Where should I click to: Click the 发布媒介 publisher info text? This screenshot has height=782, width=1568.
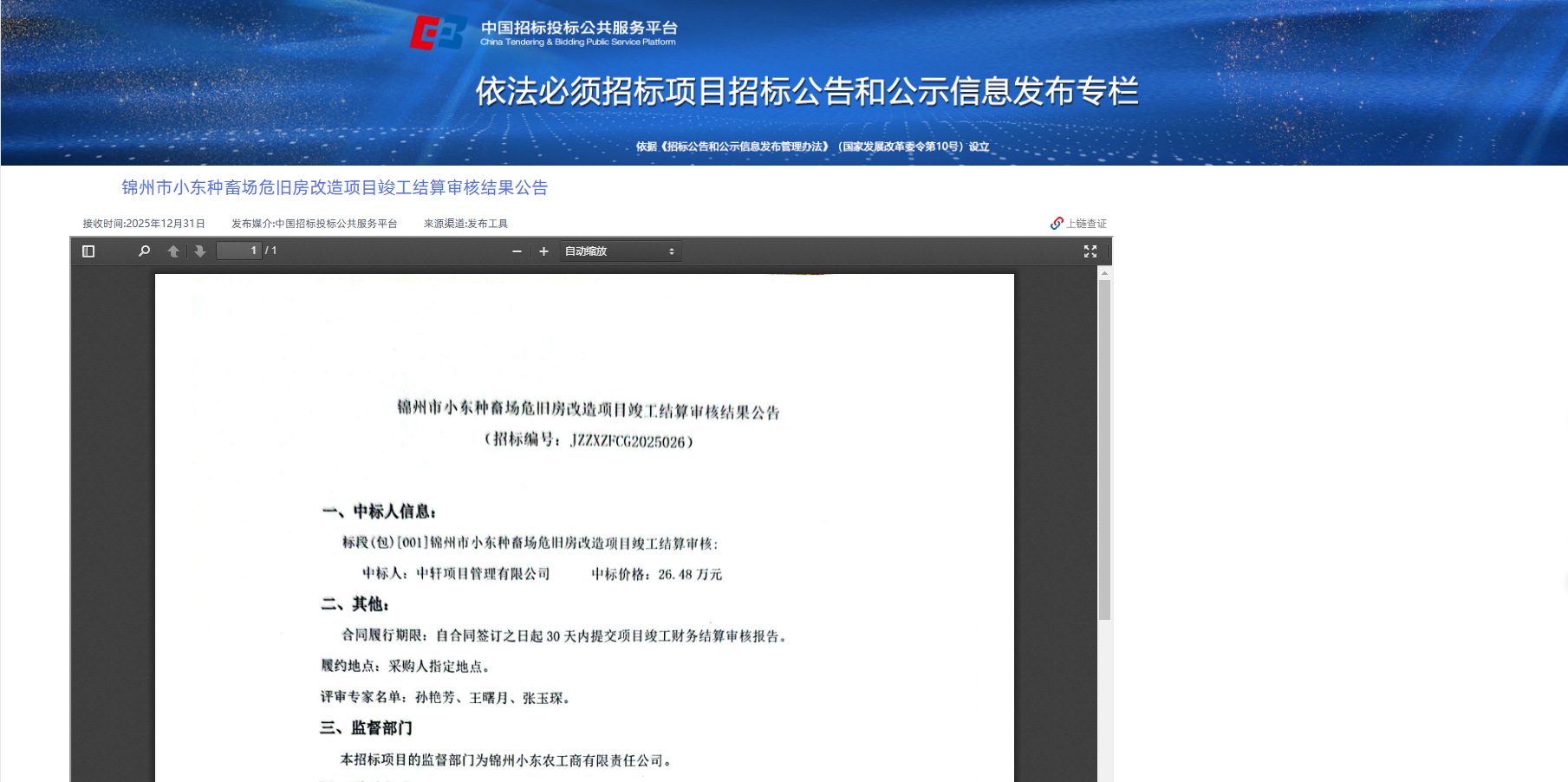click(314, 224)
